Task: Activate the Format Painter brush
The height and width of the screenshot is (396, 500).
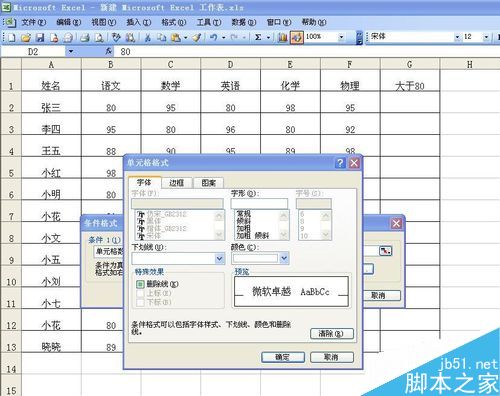Action: 197,38
